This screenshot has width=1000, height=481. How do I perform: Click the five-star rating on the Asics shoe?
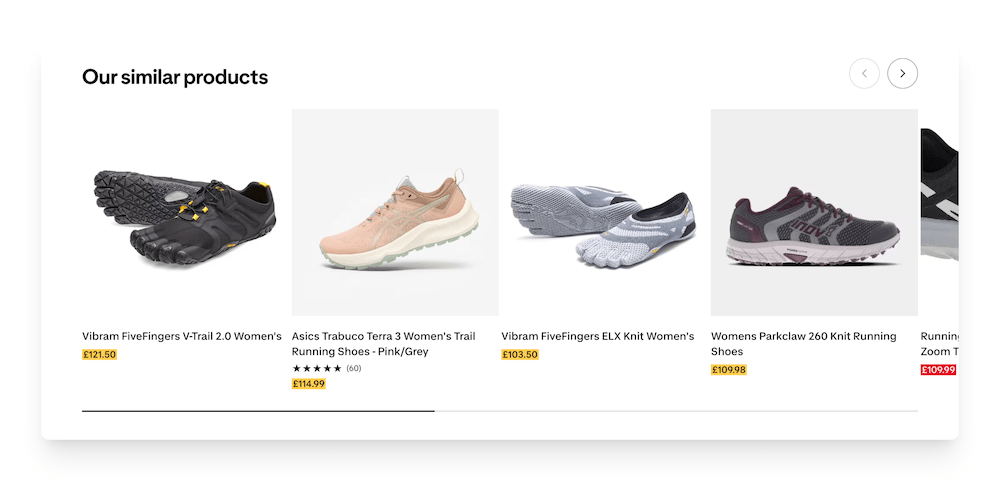[x=317, y=369]
